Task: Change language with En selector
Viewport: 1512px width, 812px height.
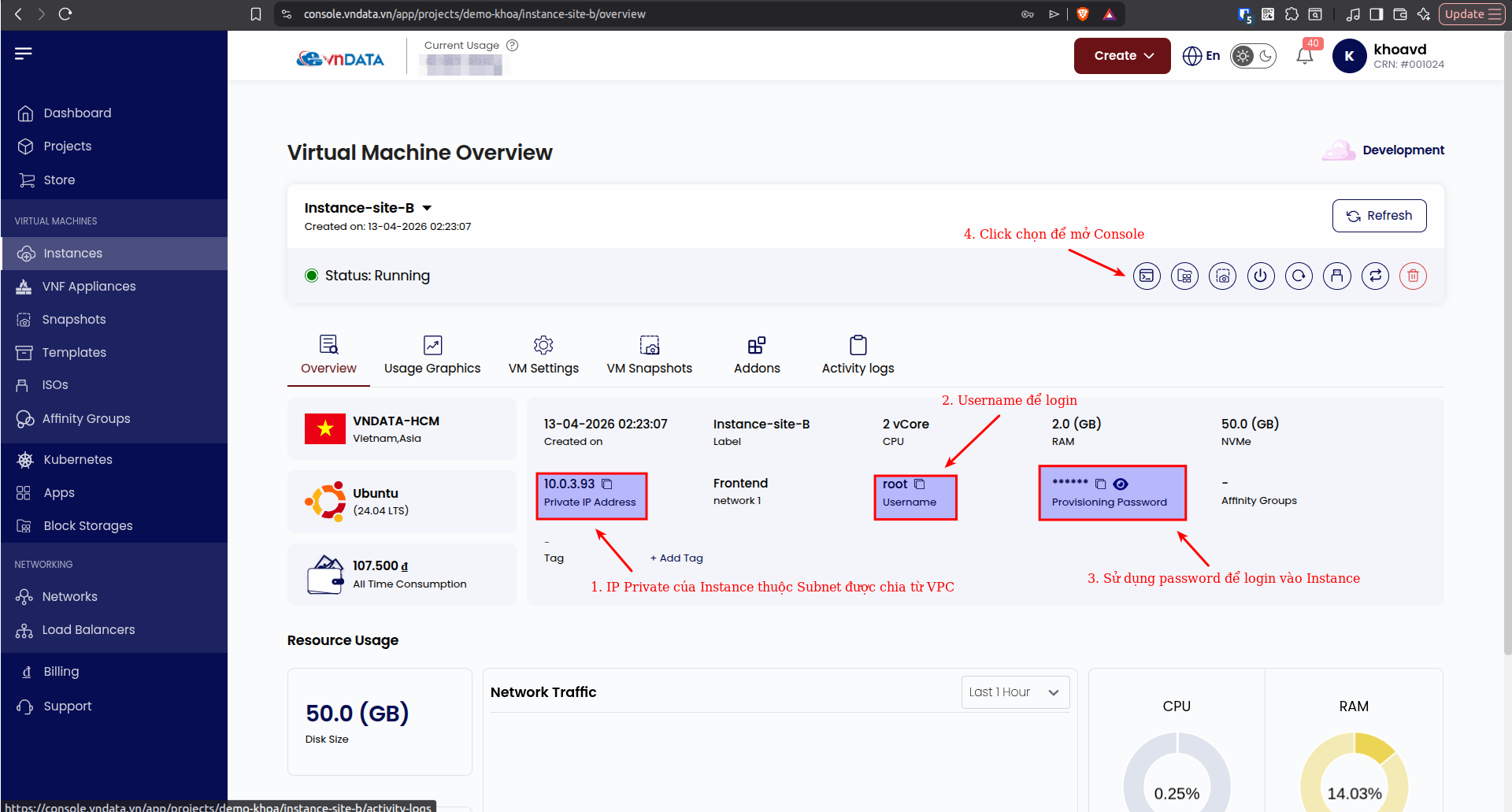Action: [x=1202, y=56]
